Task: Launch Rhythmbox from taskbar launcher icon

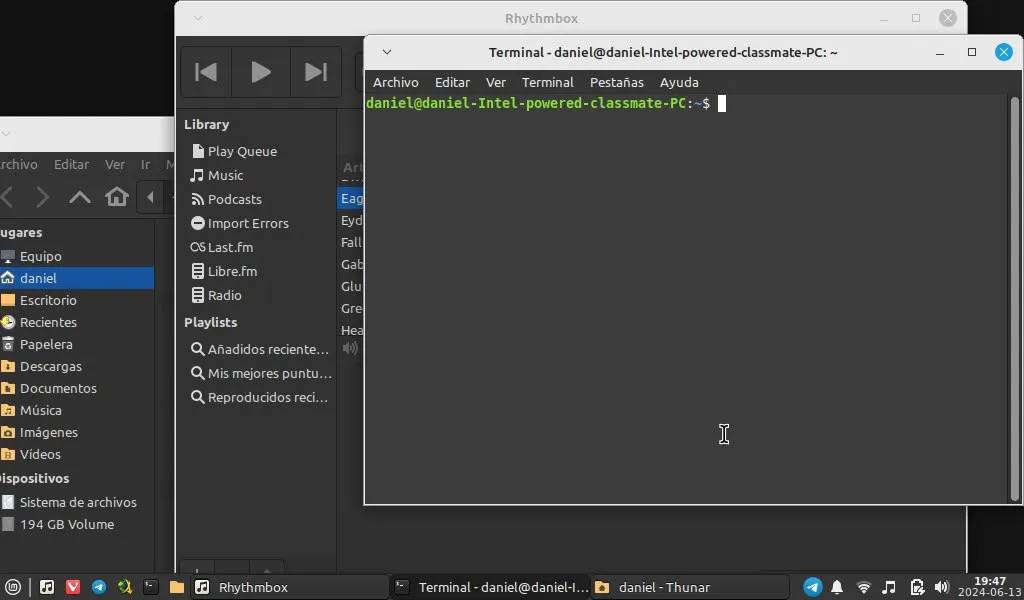Action: tap(46, 587)
